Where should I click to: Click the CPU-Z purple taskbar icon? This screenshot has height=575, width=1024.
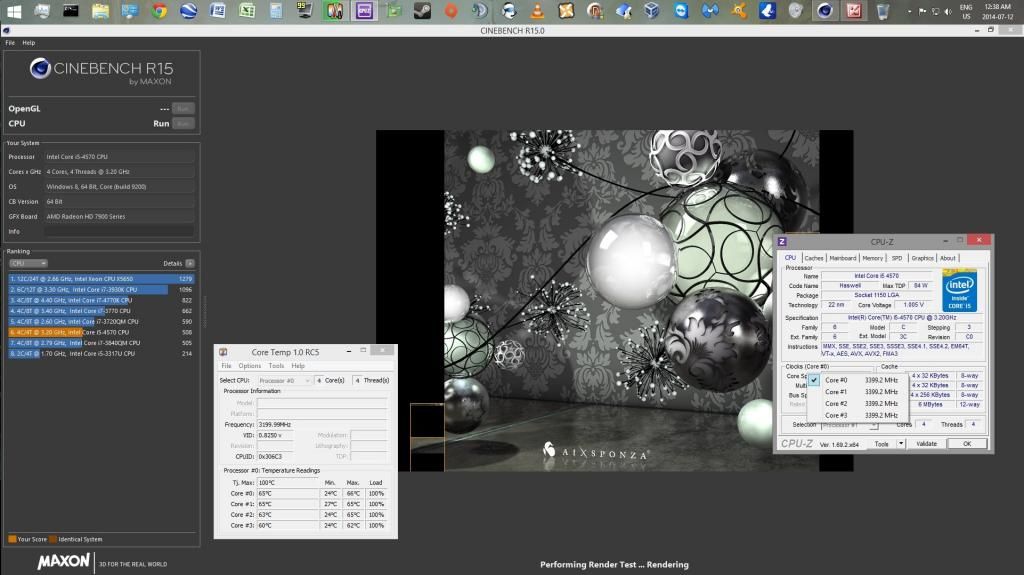coord(364,12)
